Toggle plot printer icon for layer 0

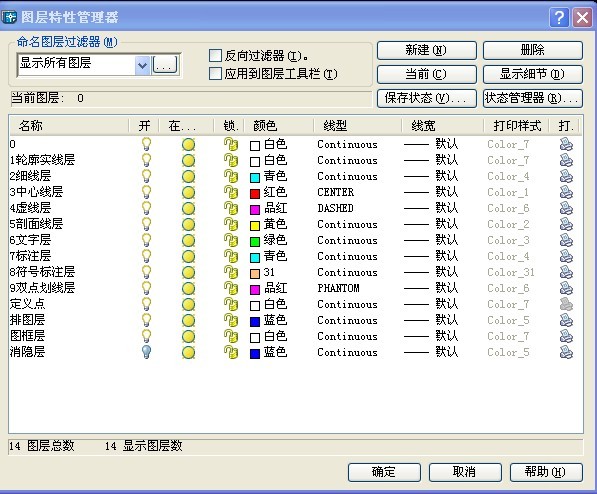(566, 144)
